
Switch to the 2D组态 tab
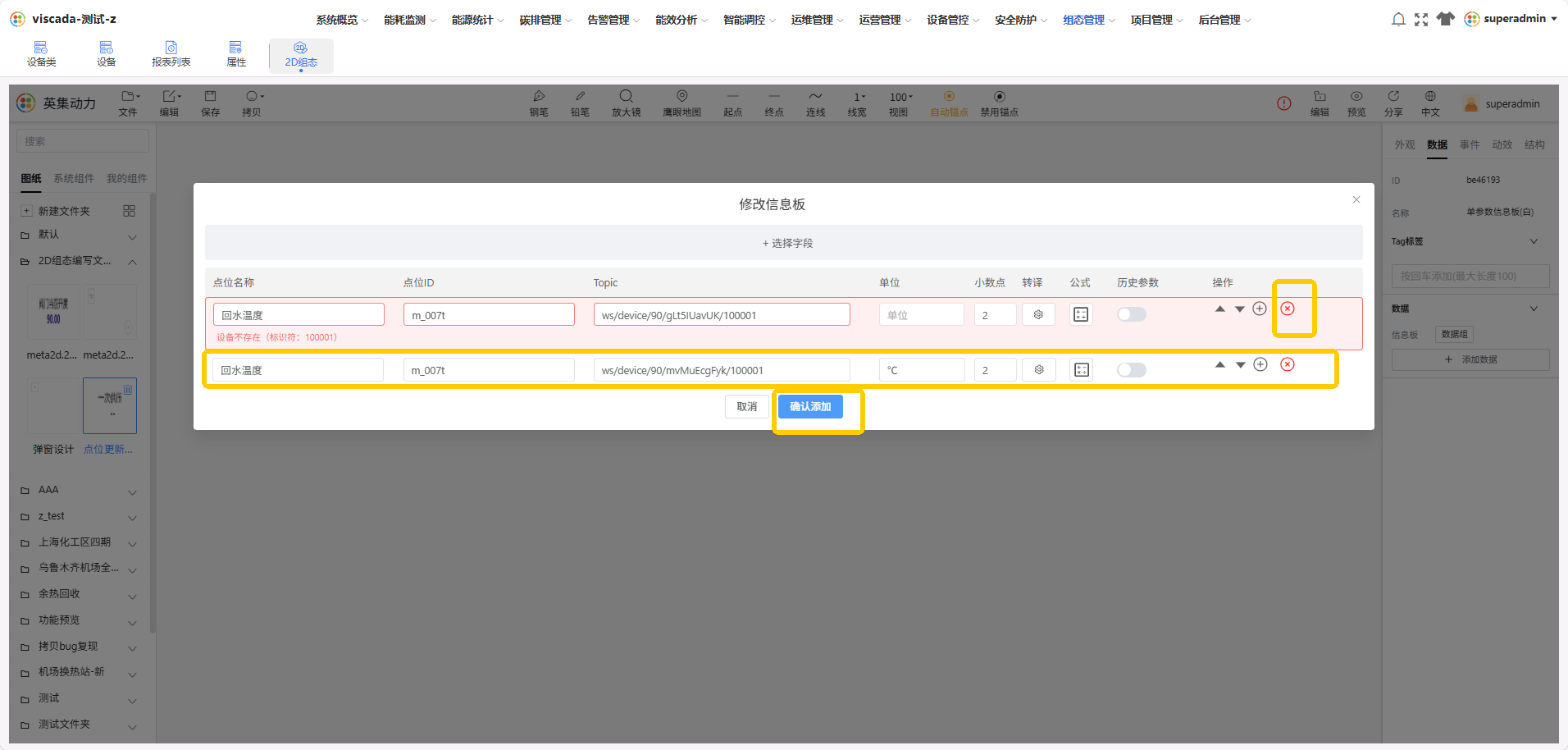[x=301, y=55]
